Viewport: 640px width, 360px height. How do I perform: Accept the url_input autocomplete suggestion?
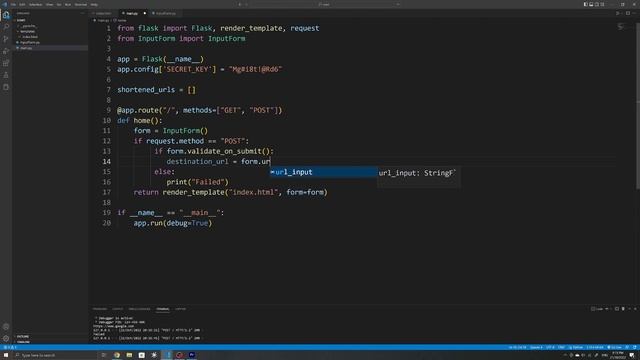(x=323, y=172)
